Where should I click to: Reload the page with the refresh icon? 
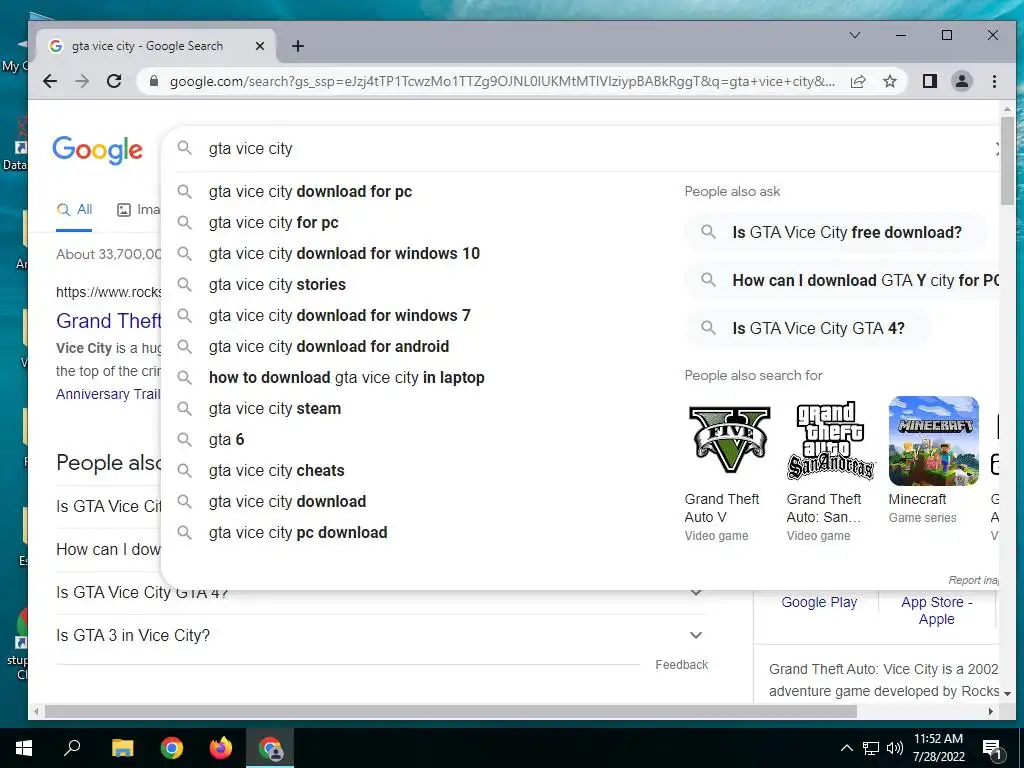click(114, 81)
